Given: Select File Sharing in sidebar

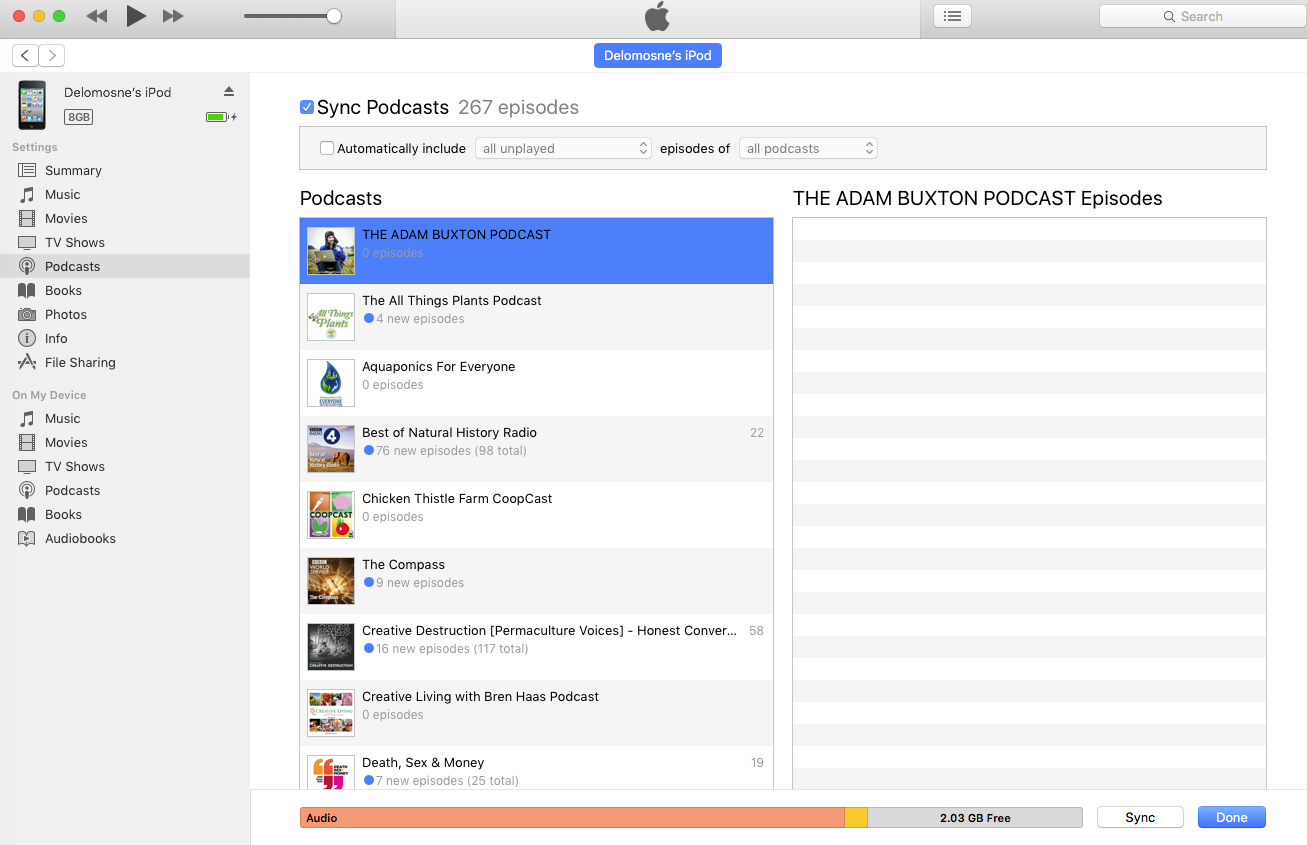Looking at the screenshot, I should tap(80, 363).
